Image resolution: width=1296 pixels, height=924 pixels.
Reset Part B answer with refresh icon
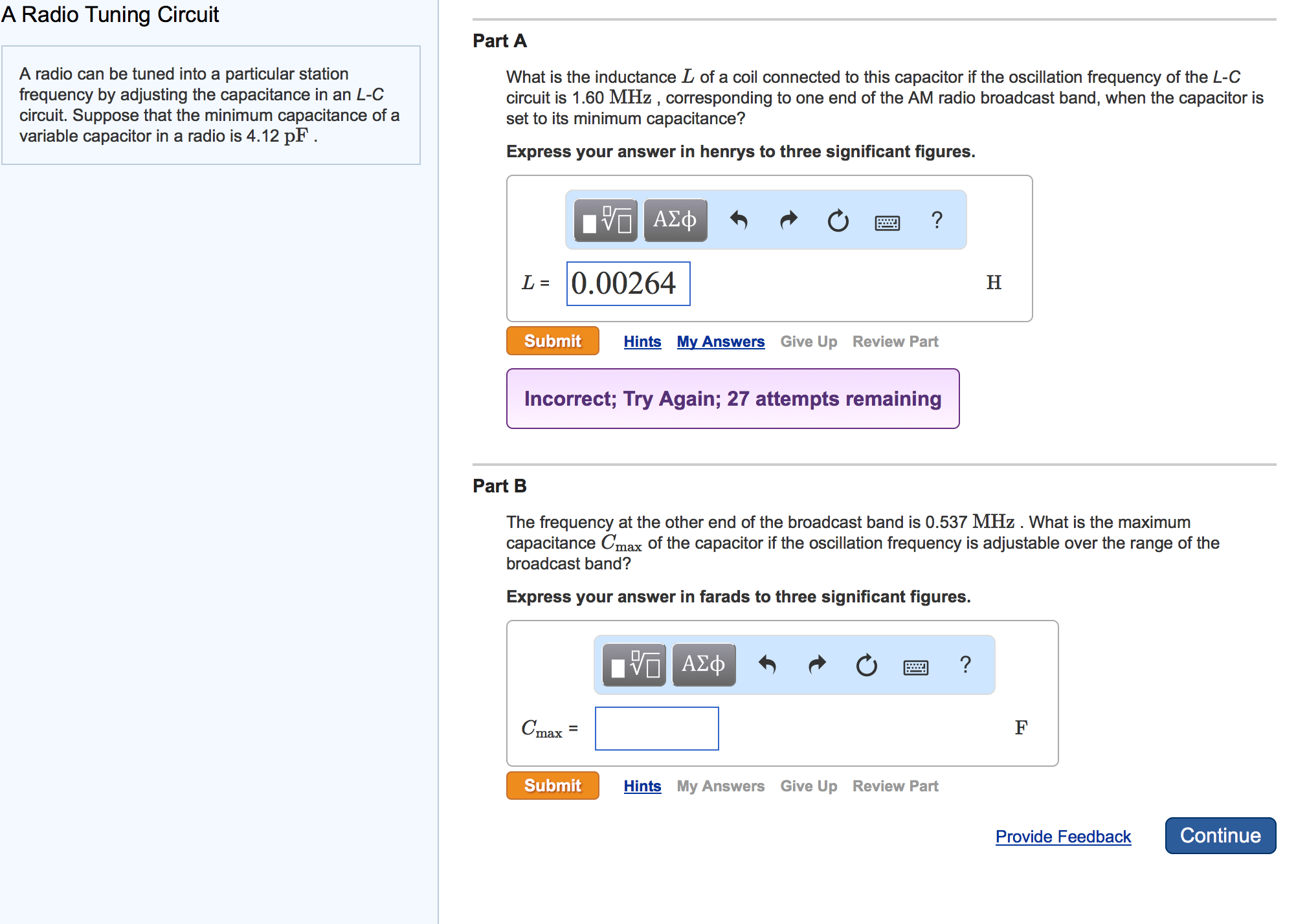866,665
